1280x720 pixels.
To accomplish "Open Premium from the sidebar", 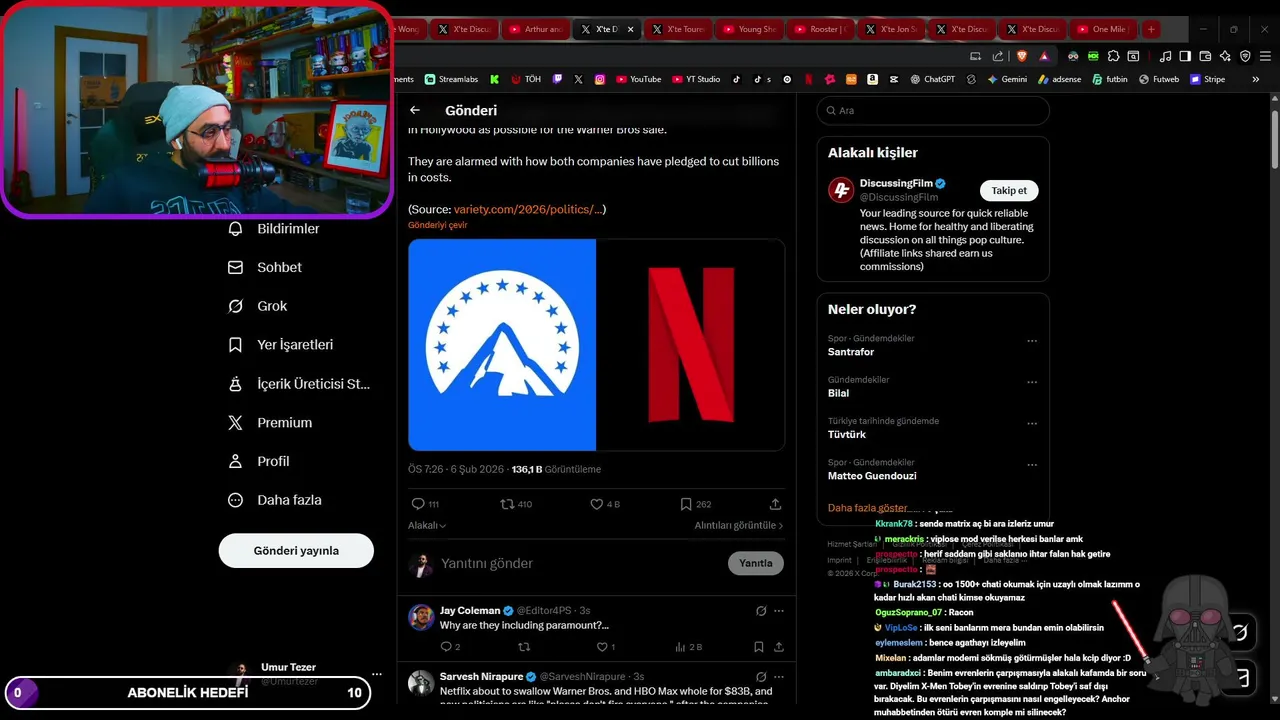I will (x=271, y=423).
